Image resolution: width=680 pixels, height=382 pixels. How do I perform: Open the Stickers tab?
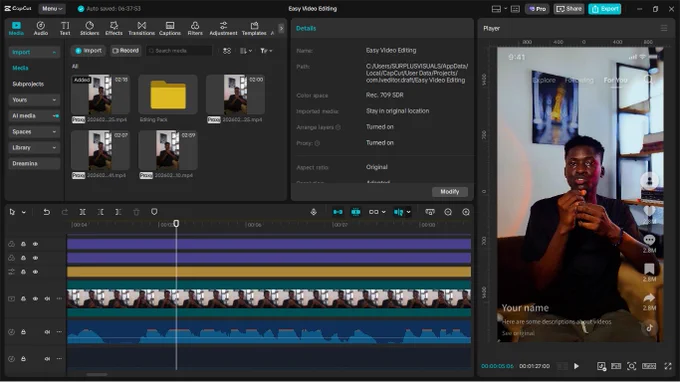tap(89, 28)
